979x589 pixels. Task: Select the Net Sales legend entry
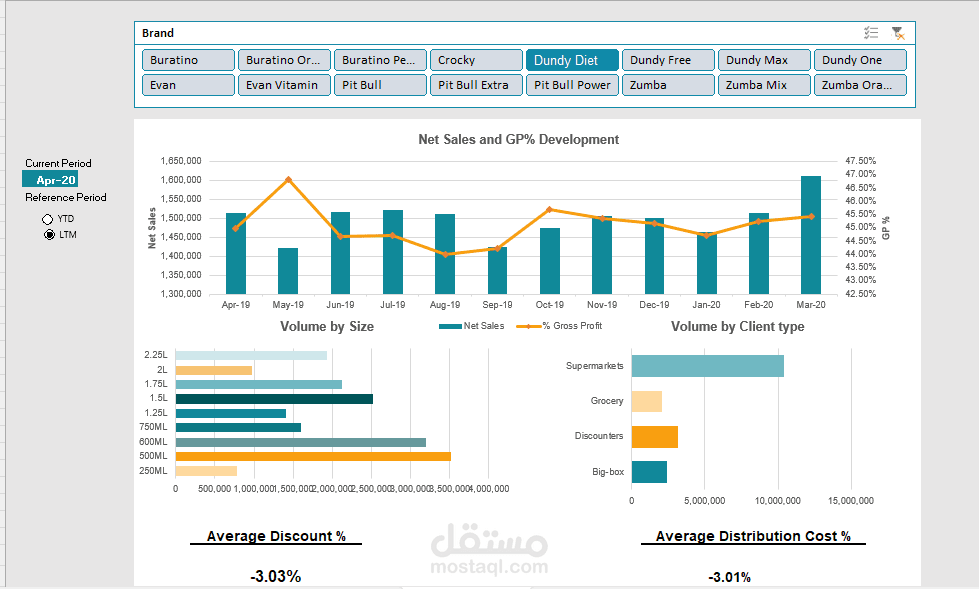[471, 326]
